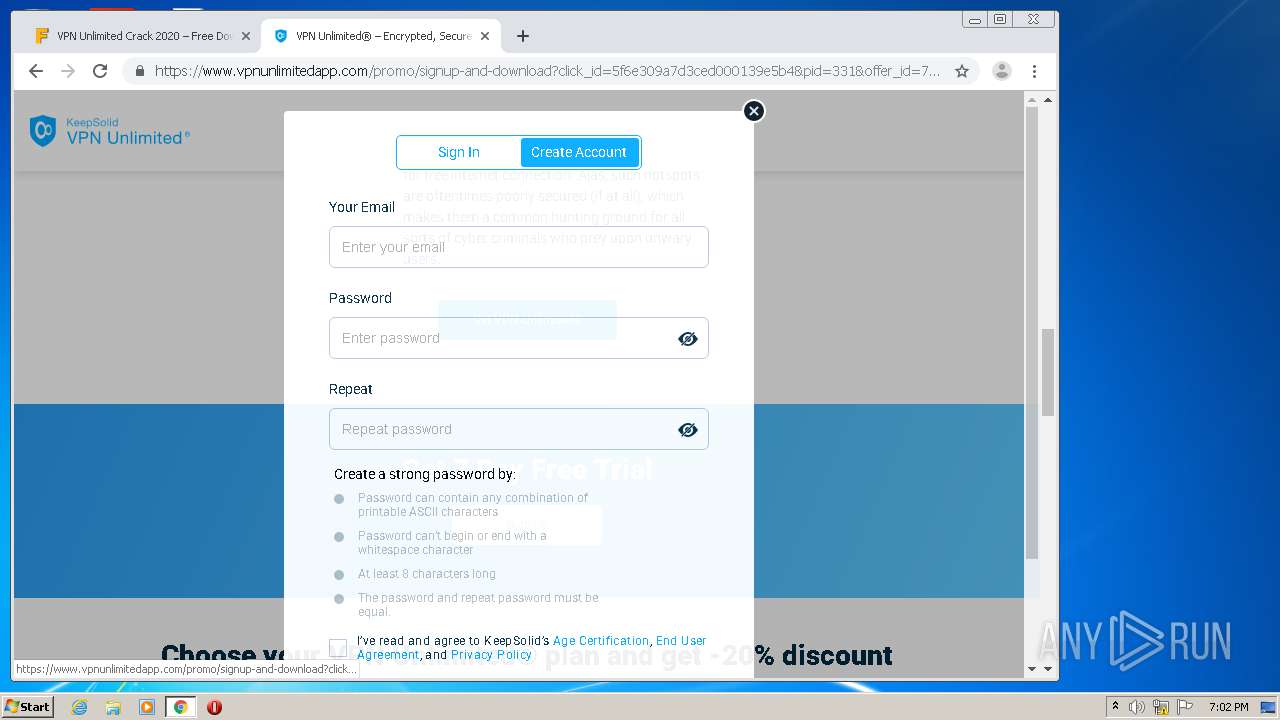Image resolution: width=1280 pixels, height=720 pixels.
Task: Switch to VPN Unlimited Crack 2020 tab
Action: pos(143,36)
